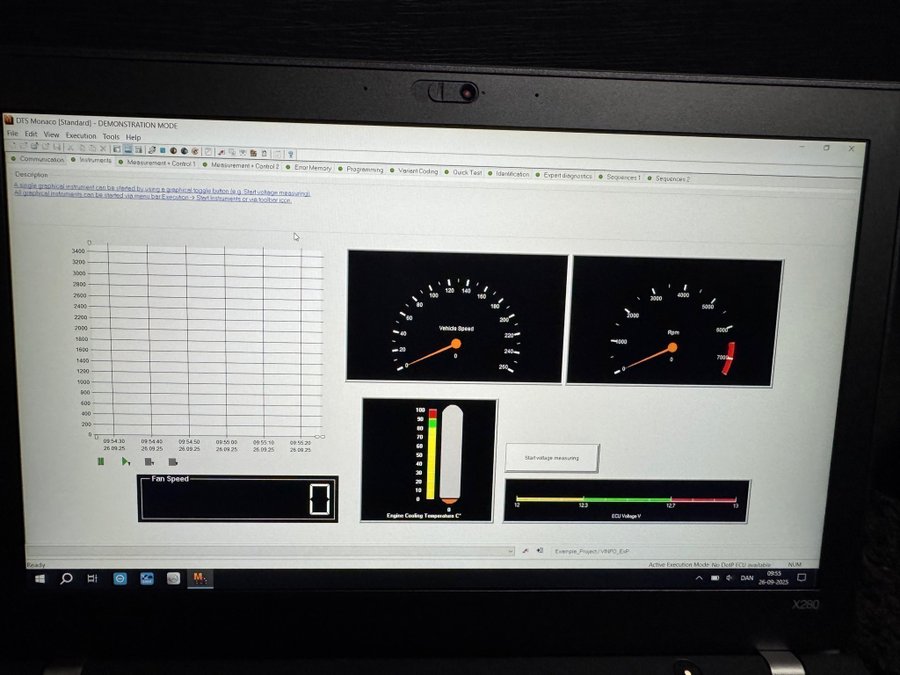Screen dimensions: 900x675
Task: Toggle the Start voltage measuring button
Action: (552, 458)
